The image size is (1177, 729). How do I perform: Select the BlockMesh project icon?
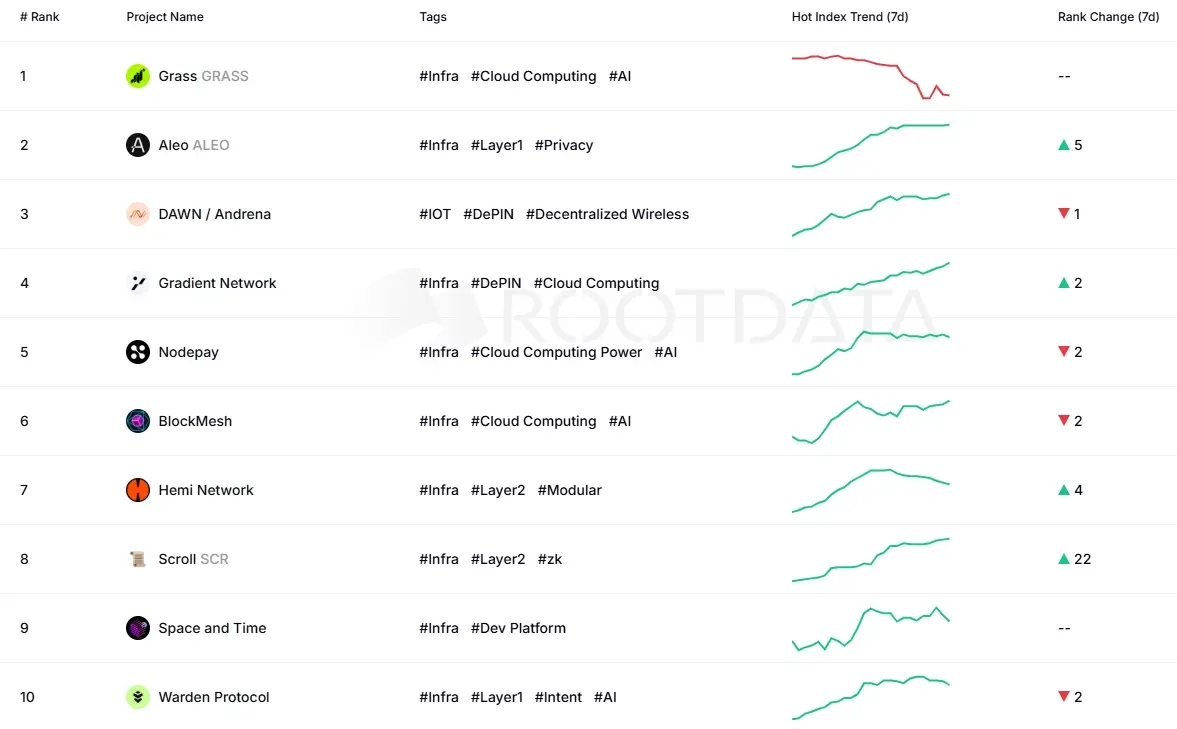coord(139,420)
